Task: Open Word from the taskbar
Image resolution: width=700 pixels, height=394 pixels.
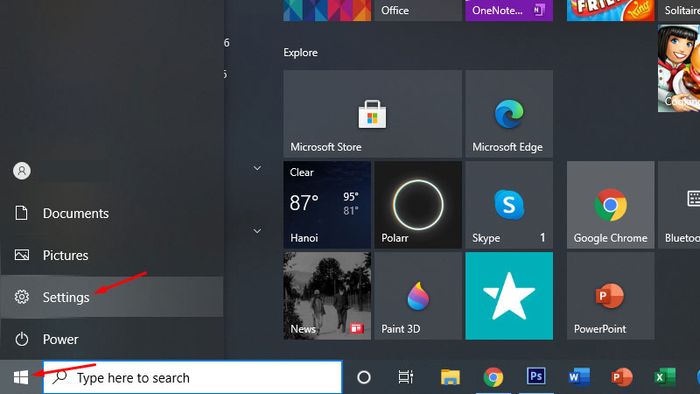Action: (x=579, y=377)
